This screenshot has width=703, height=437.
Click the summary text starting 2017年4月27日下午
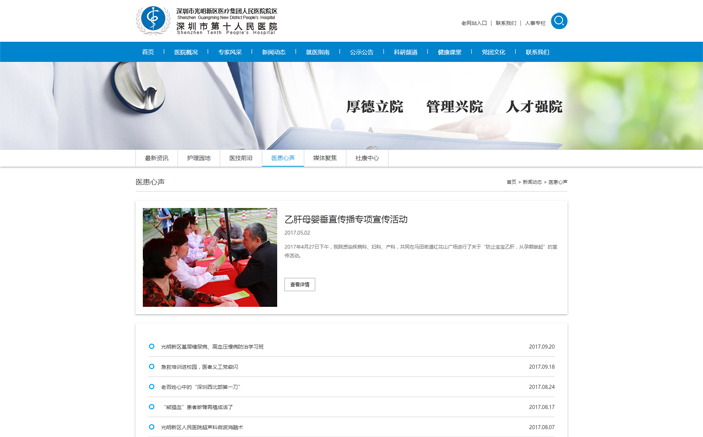(421, 251)
